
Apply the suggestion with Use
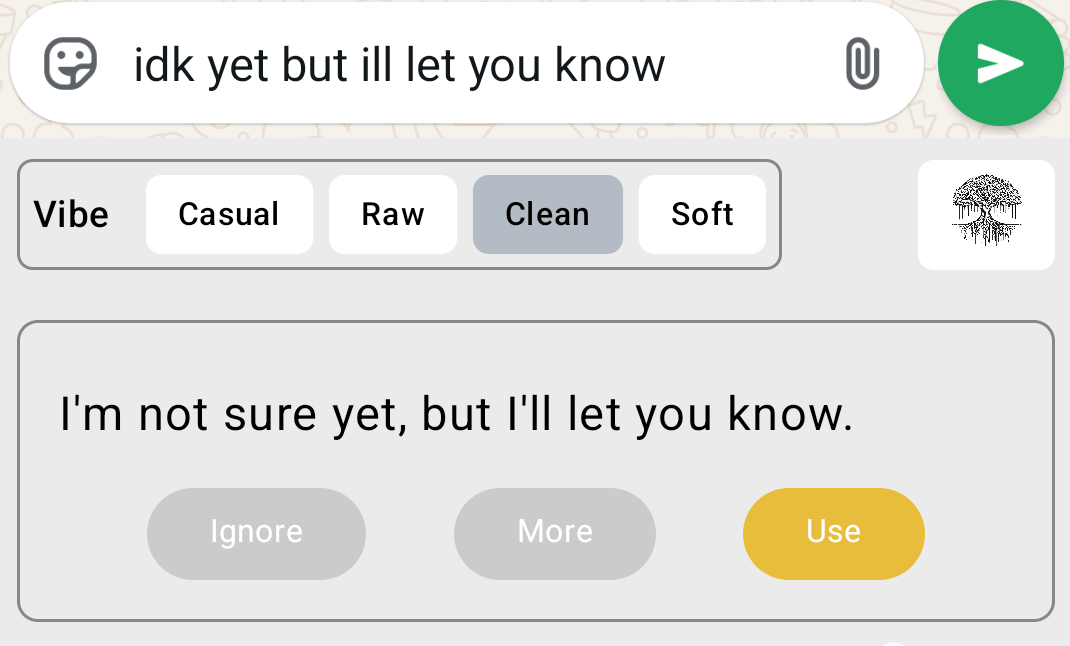833,533
